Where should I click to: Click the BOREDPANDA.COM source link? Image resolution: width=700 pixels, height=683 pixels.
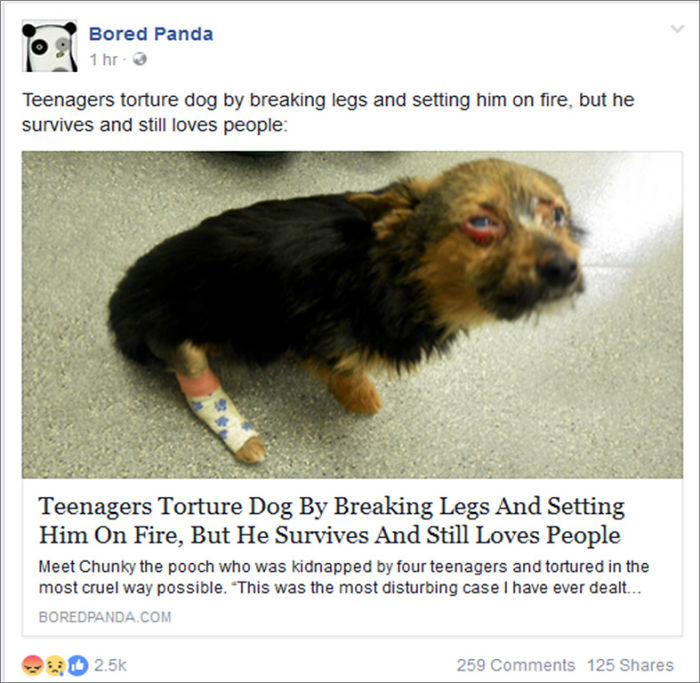[x=105, y=617]
